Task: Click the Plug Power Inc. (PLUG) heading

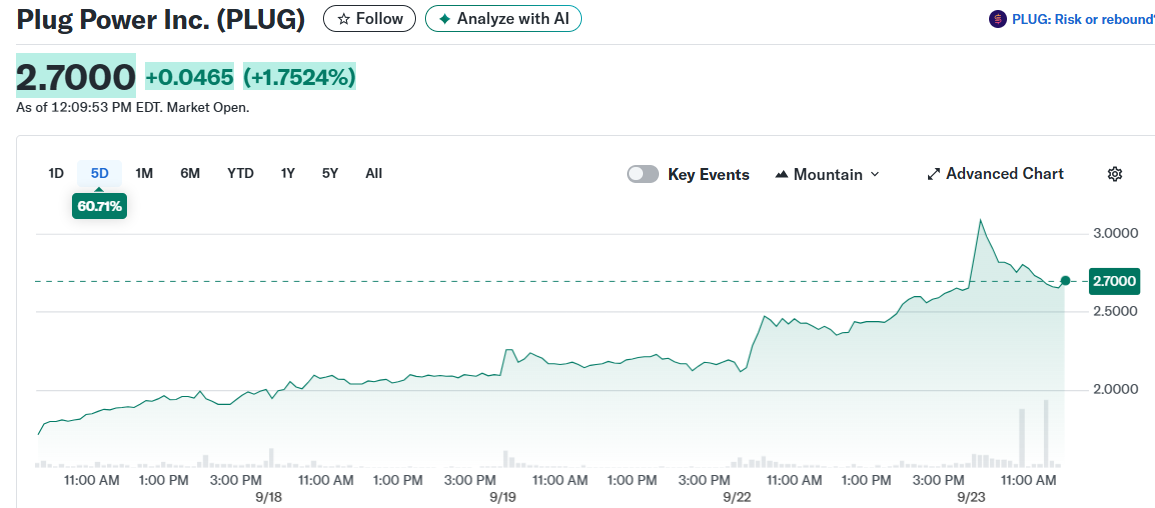Action: 161,19
